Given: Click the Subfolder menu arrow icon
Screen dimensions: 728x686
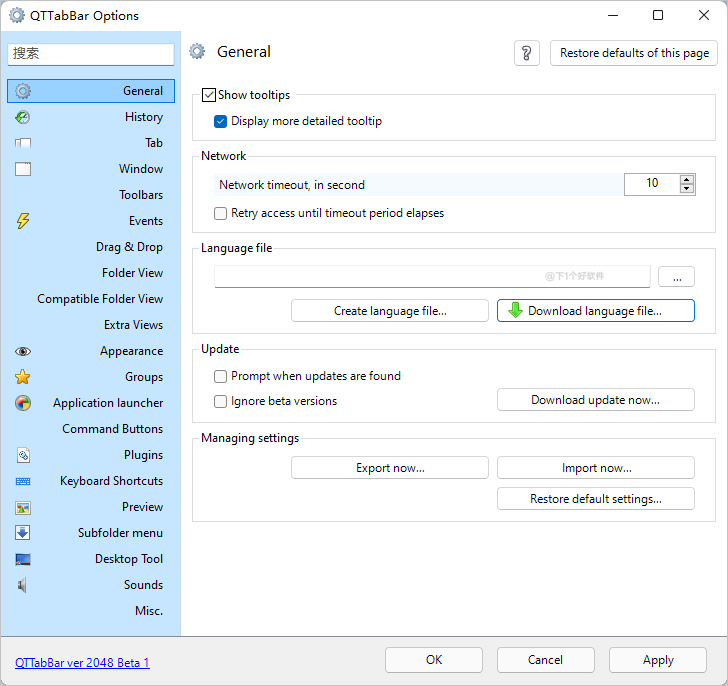Looking at the screenshot, I should point(23,533).
